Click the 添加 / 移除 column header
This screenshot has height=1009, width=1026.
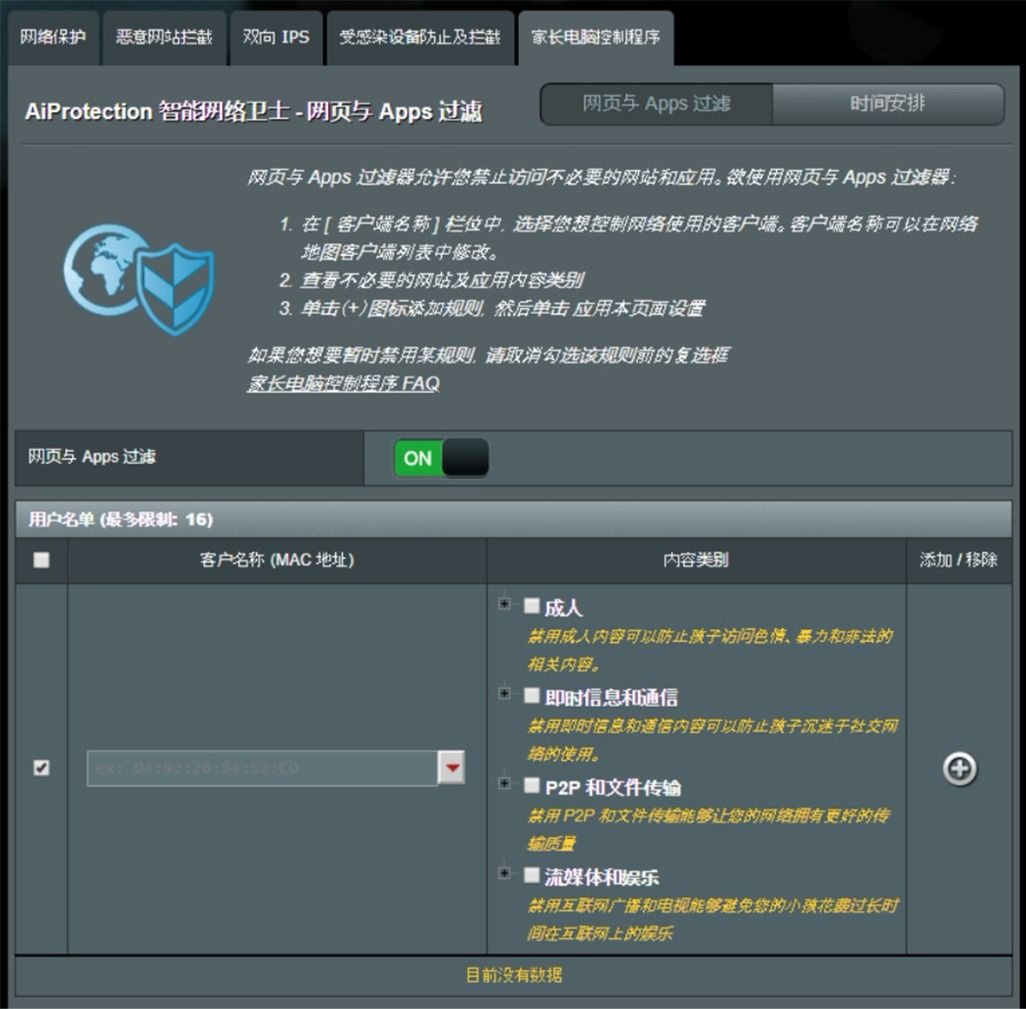click(959, 560)
